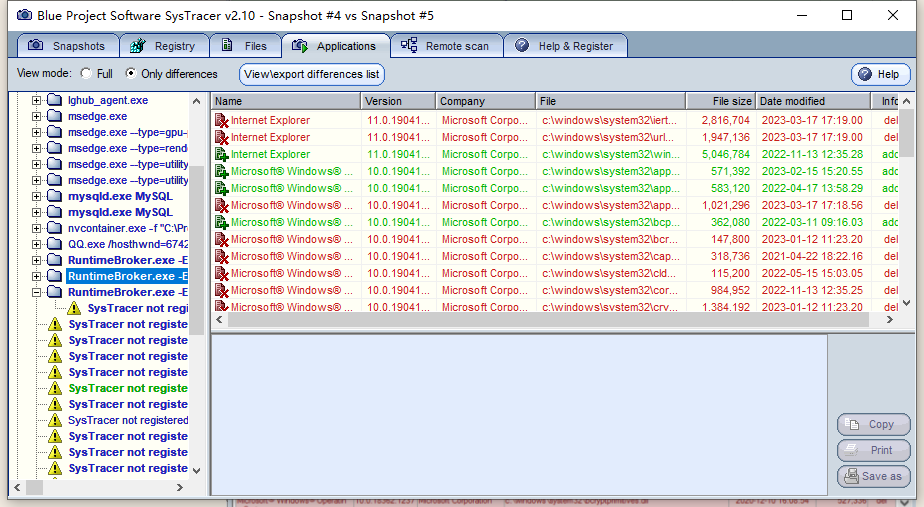The image size is (924, 507).
Task: Click folder icon of second mysqld.exe MySQL
Action: point(54,212)
